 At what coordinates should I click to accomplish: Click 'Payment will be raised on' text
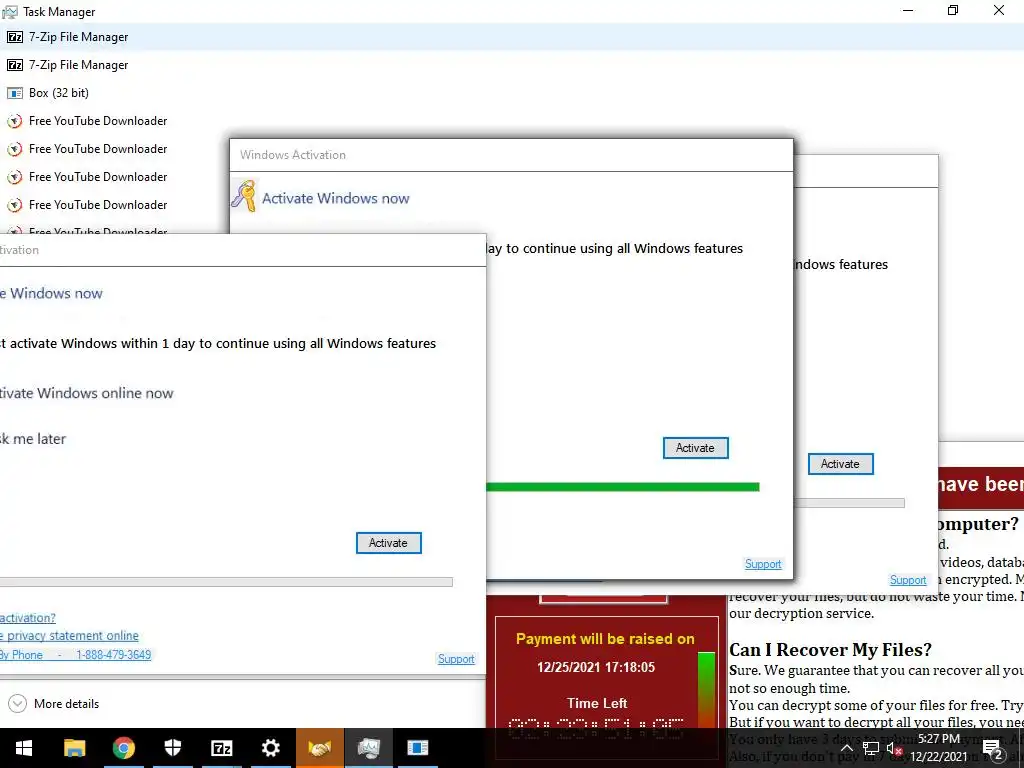click(605, 639)
